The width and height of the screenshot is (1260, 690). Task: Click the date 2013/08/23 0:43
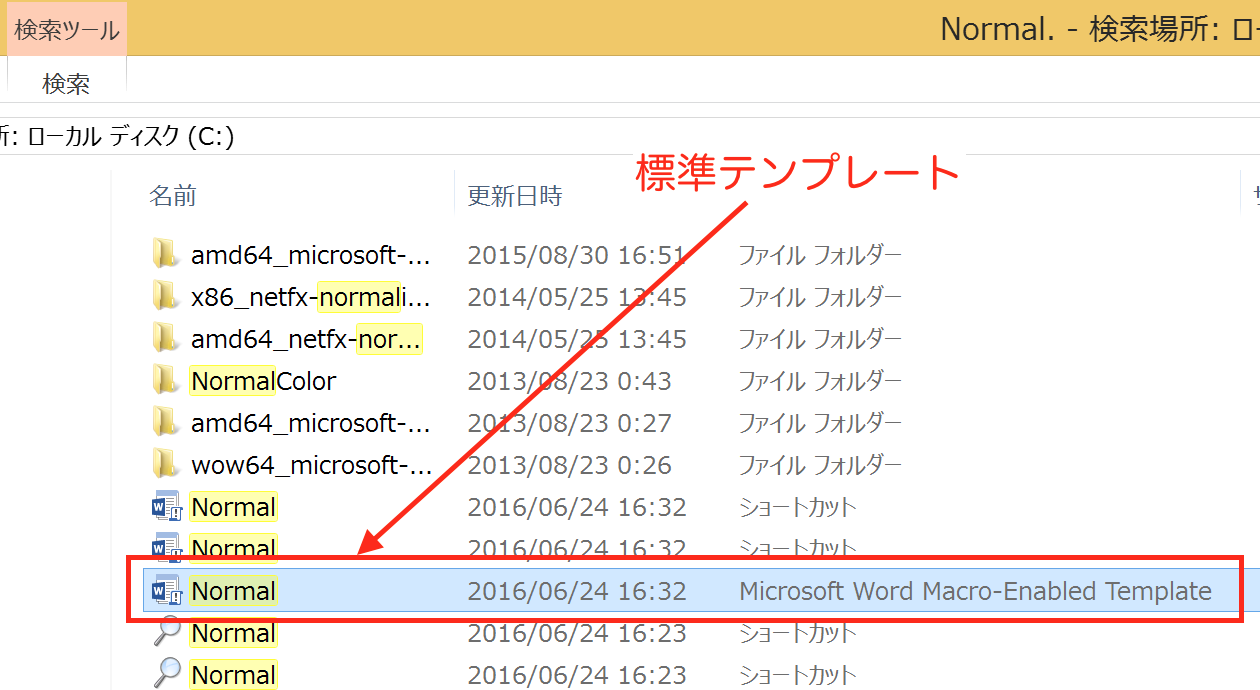[569, 381]
